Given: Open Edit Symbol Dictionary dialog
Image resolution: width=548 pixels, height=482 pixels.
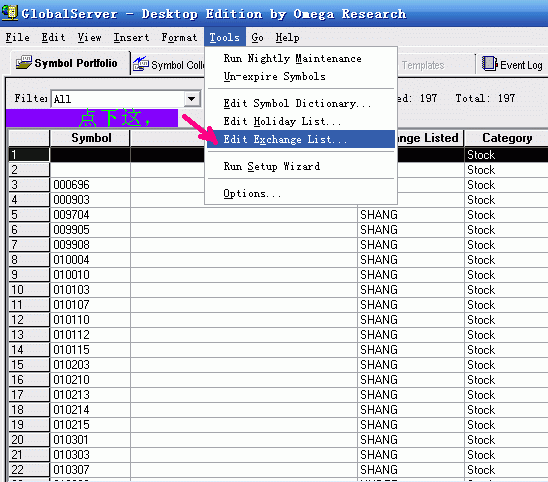Looking at the screenshot, I should coord(301,103).
